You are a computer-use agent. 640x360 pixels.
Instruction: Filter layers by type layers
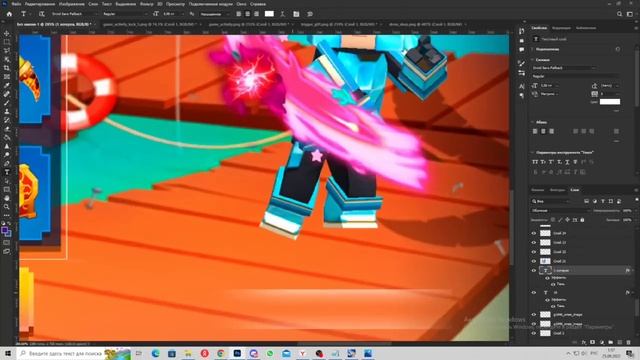603,201
